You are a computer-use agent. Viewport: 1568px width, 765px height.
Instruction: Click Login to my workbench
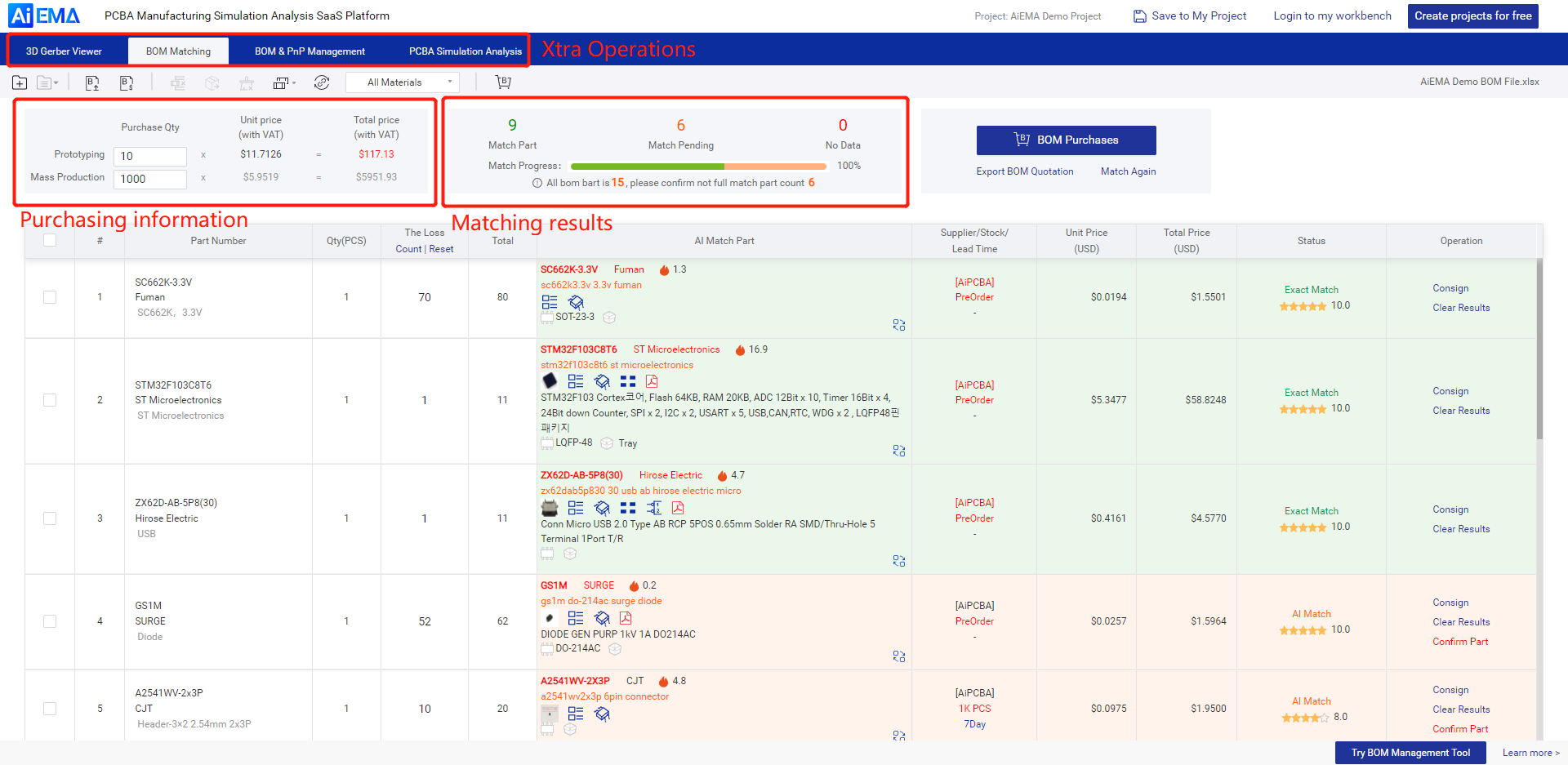pos(1332,16)
